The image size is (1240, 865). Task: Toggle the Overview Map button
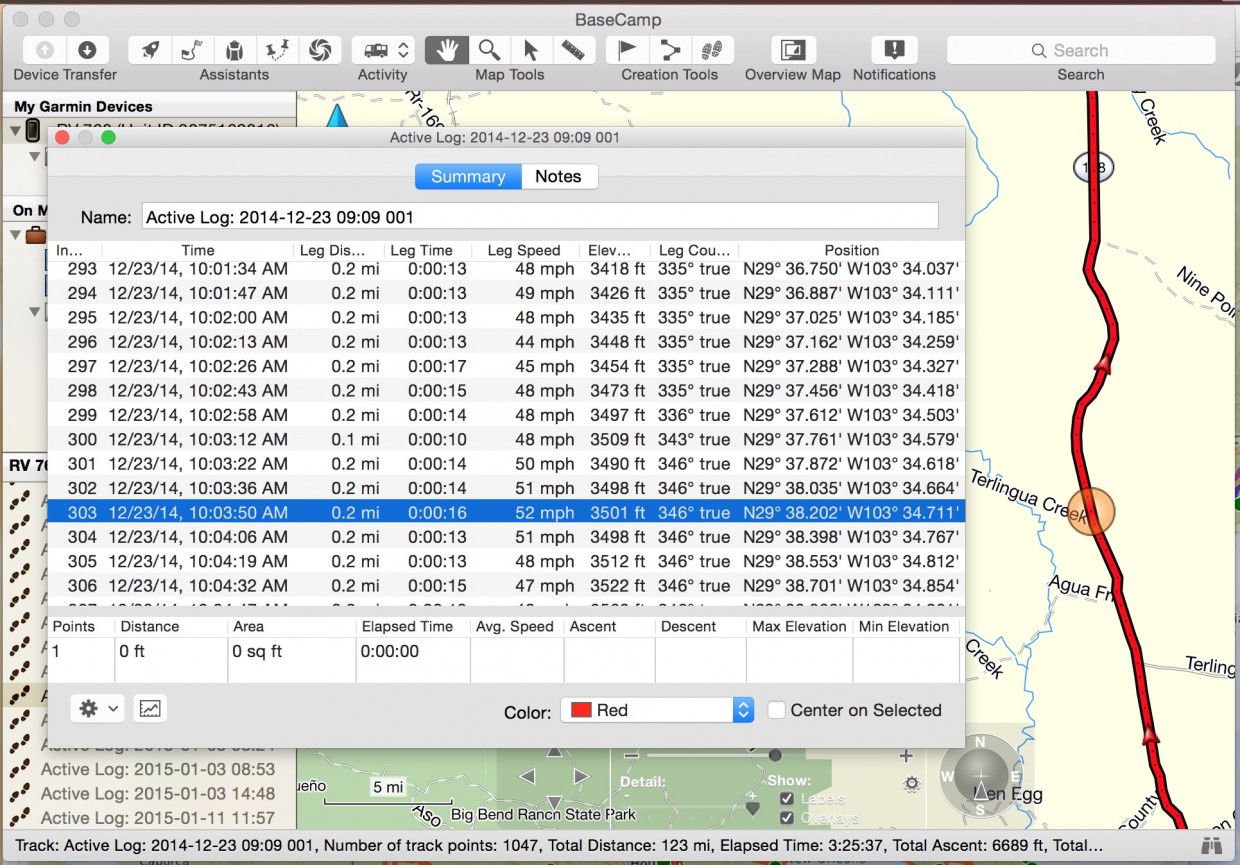pos(793,50)
